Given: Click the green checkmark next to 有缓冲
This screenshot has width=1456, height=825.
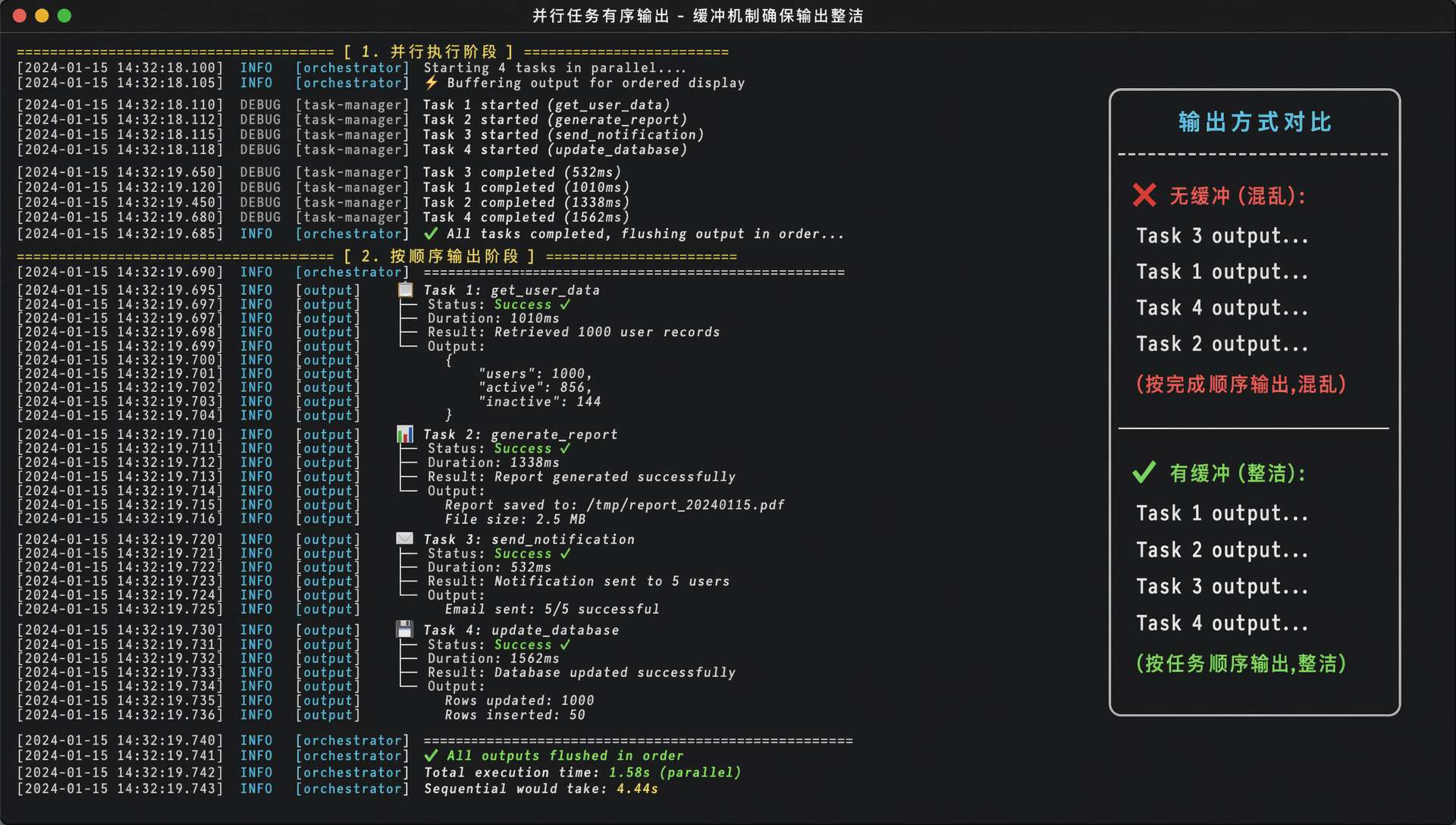Looking at the screenshot, I should [x=1144, y=472].
